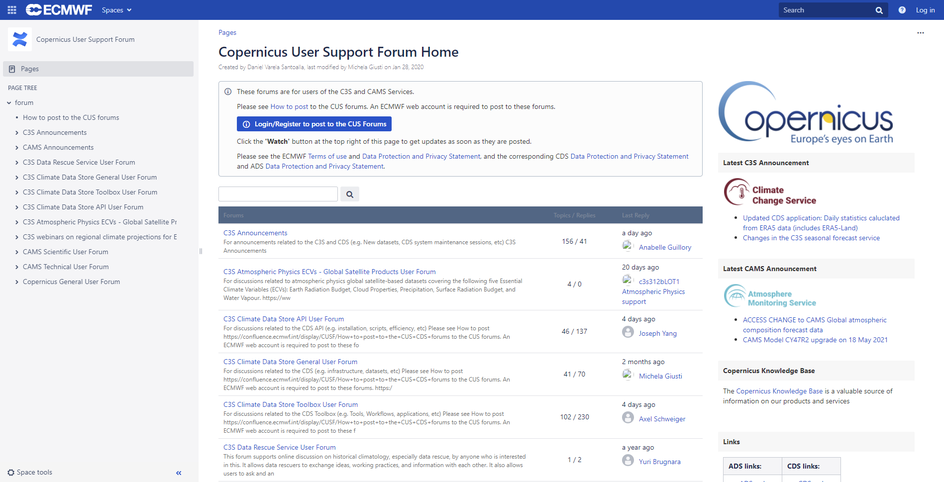Expand CAMS Announcements tree item
The width and height of the screenshot is (944, 482).
pyautogui.click(x=17, y=147)
